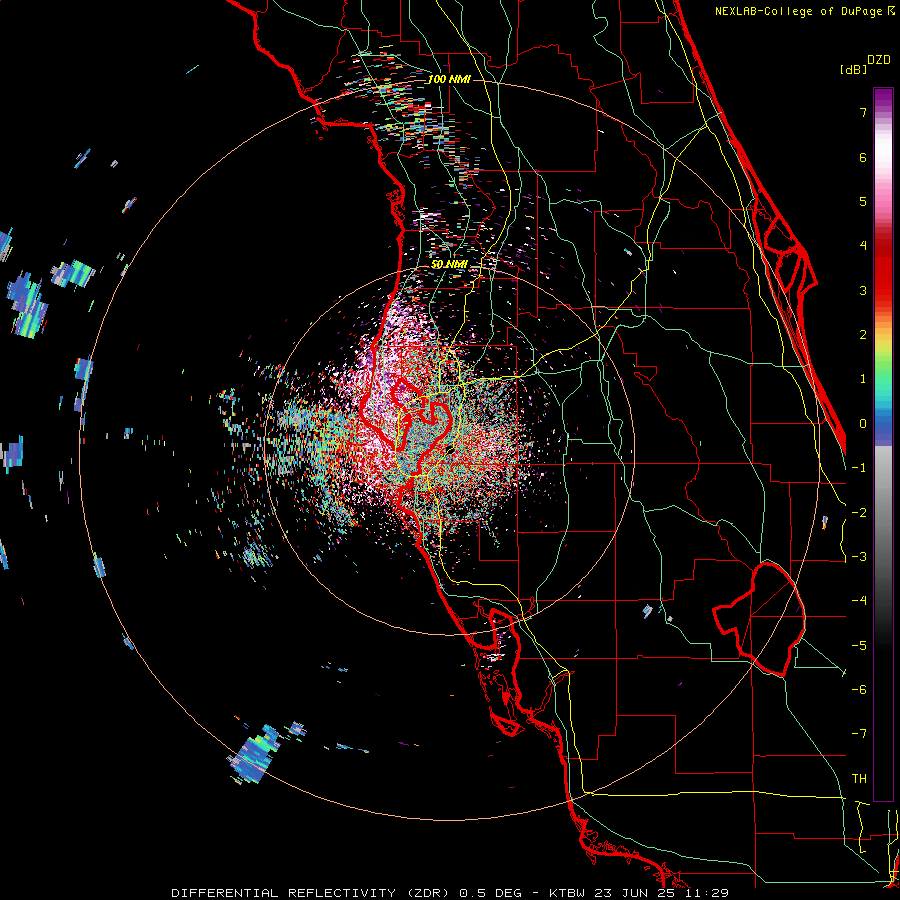The height and width of the screenshot is (900, 900).
Task: Click the DZD product label above the scale
Action: tap(879, 60)
